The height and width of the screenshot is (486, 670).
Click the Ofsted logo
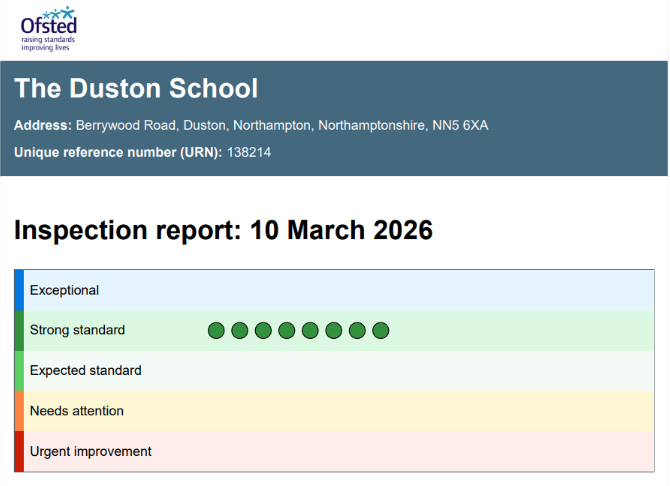click(x=49, y=29)
